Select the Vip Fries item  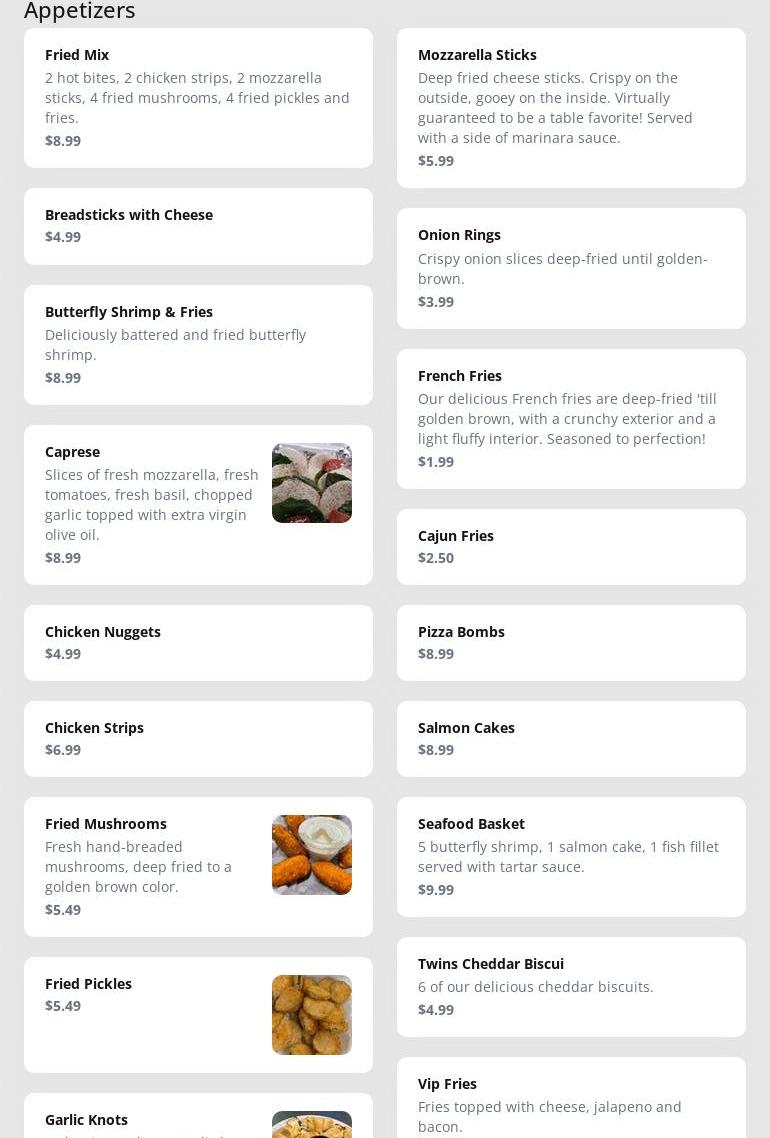click(571, 1100)
